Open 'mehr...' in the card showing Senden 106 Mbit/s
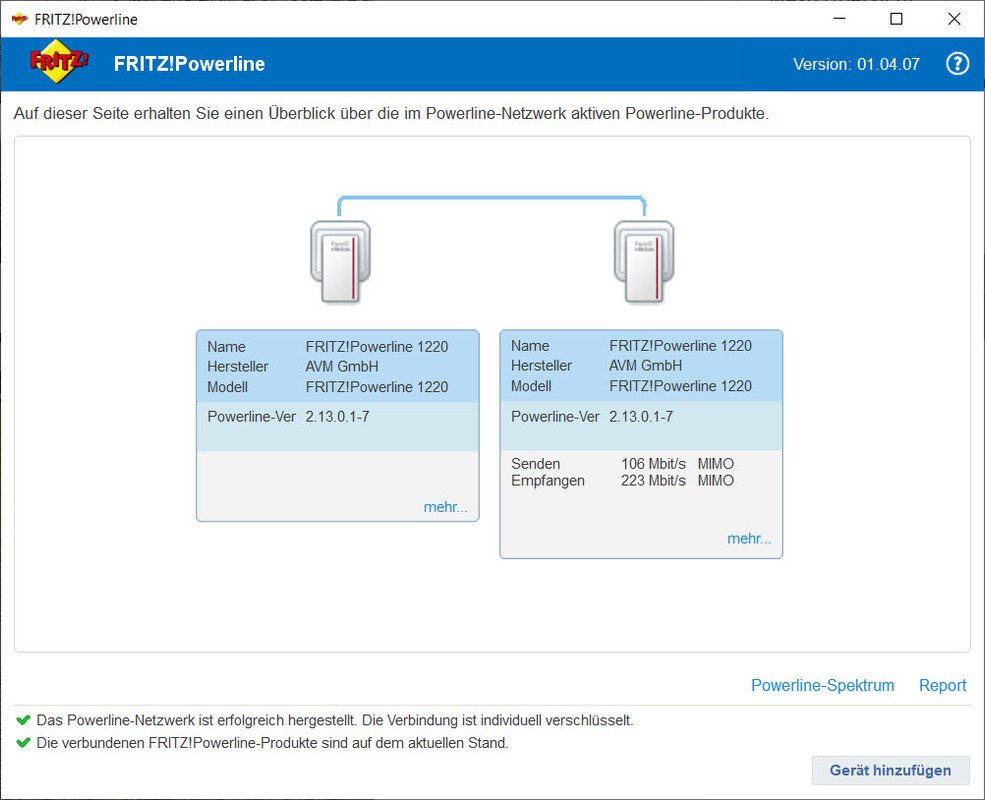 749,538
